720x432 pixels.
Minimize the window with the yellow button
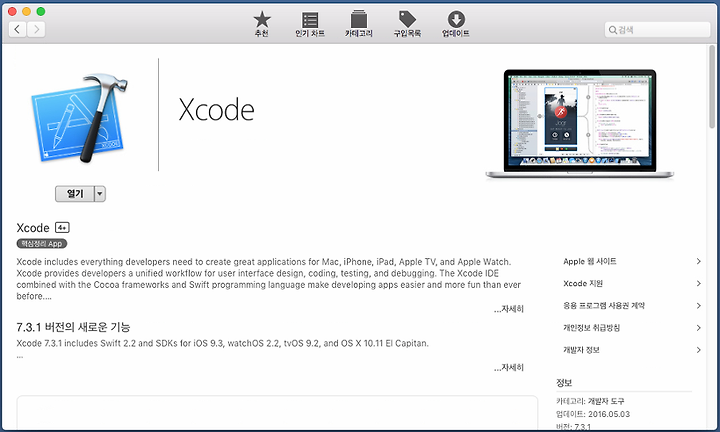(x=27, y=11)
